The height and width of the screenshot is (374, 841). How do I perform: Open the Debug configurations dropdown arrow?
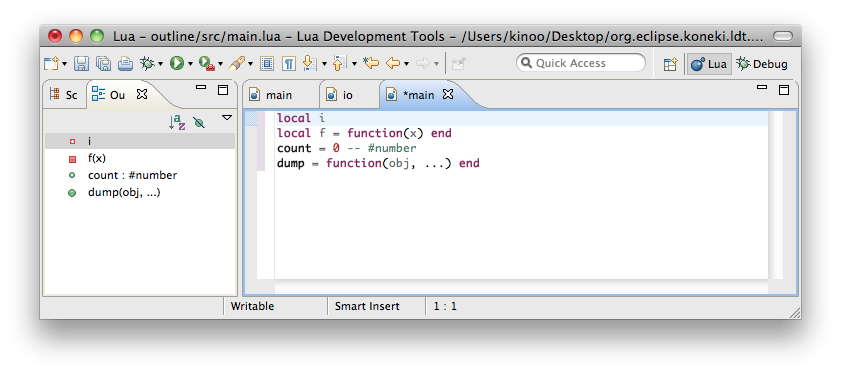tap(160, 64)
